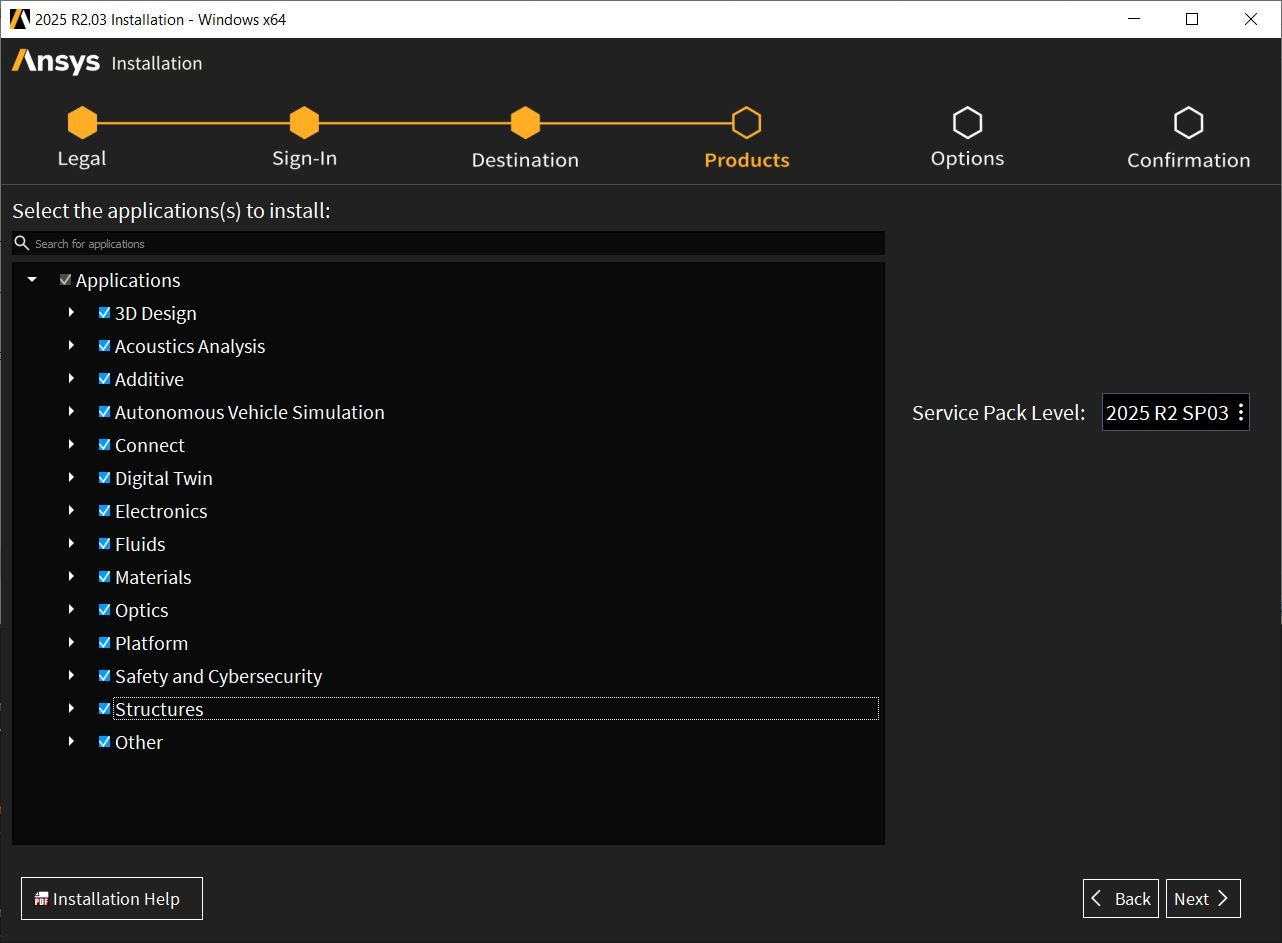Collapse the Applications root node
1282x943 pixels.
point(32,280)
